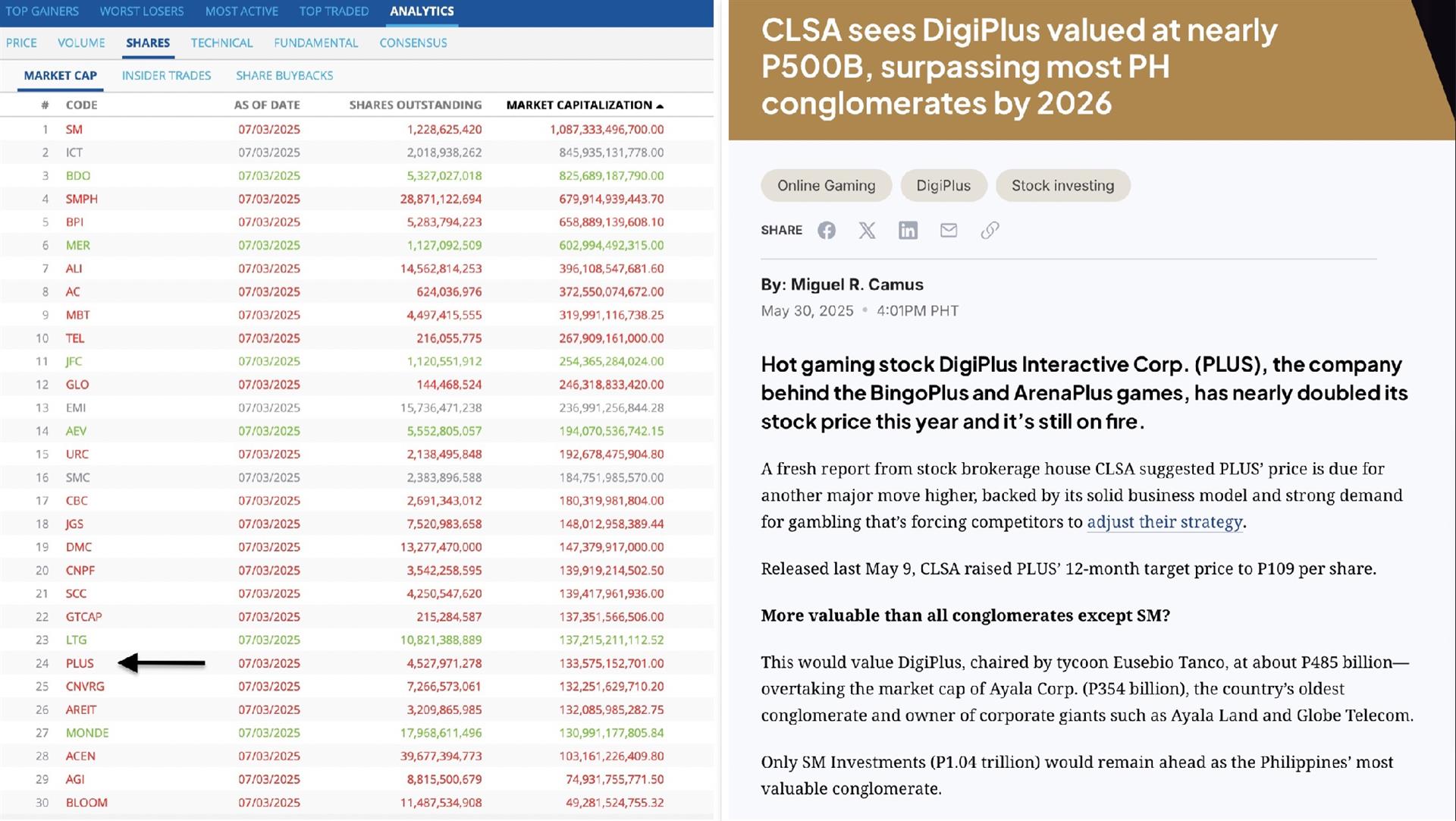
Task: Copy article link icon
Action: pyautogui.click(x=990, y=231)
